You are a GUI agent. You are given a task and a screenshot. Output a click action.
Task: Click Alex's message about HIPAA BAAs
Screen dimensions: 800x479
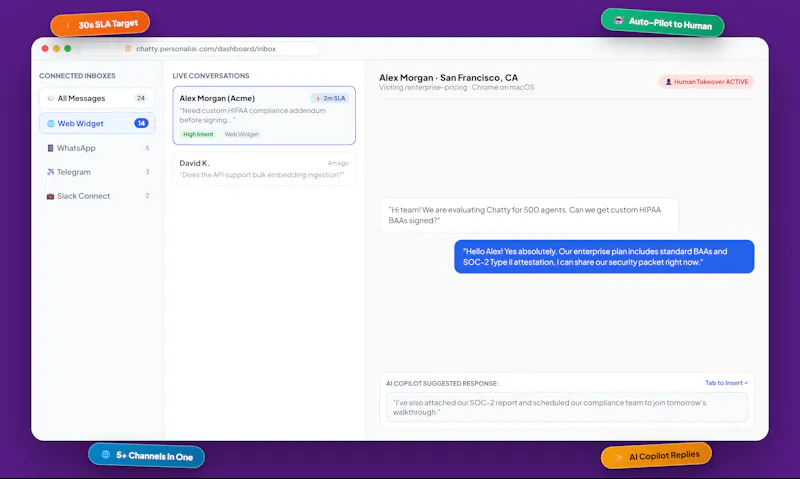[529, 215]
